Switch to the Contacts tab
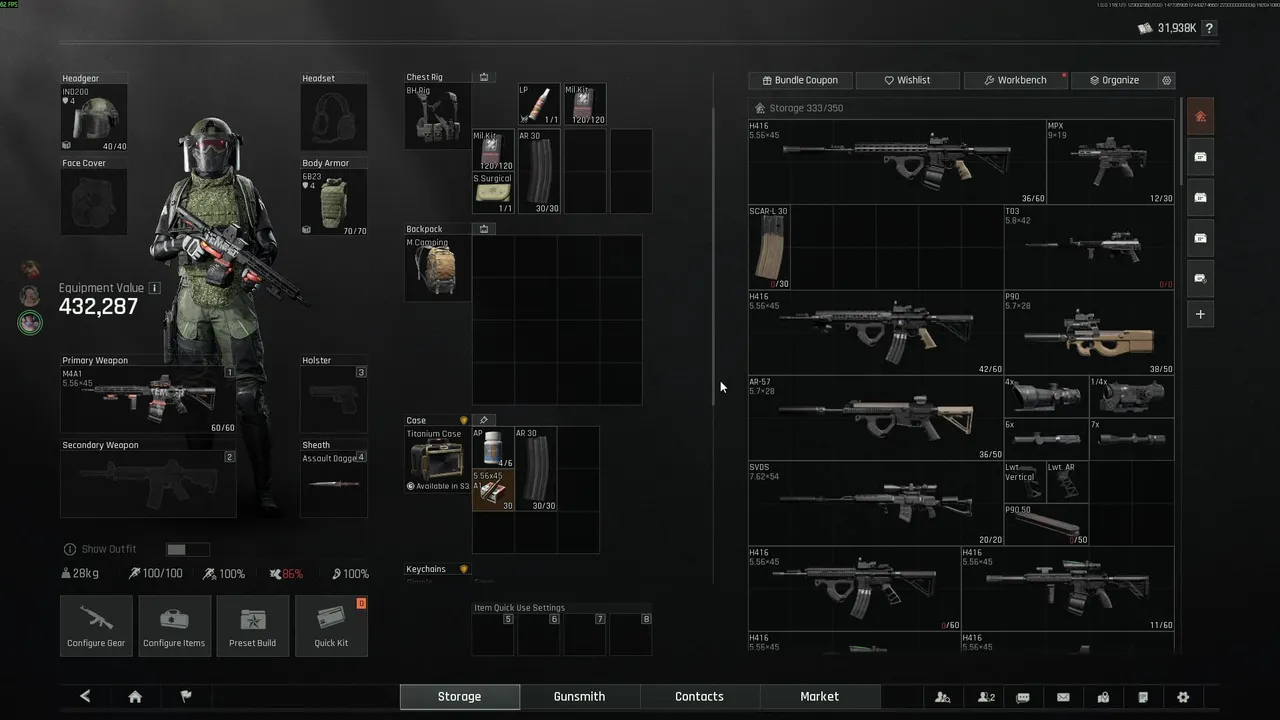Screen dimensions: 1280x720 [699, 696]
